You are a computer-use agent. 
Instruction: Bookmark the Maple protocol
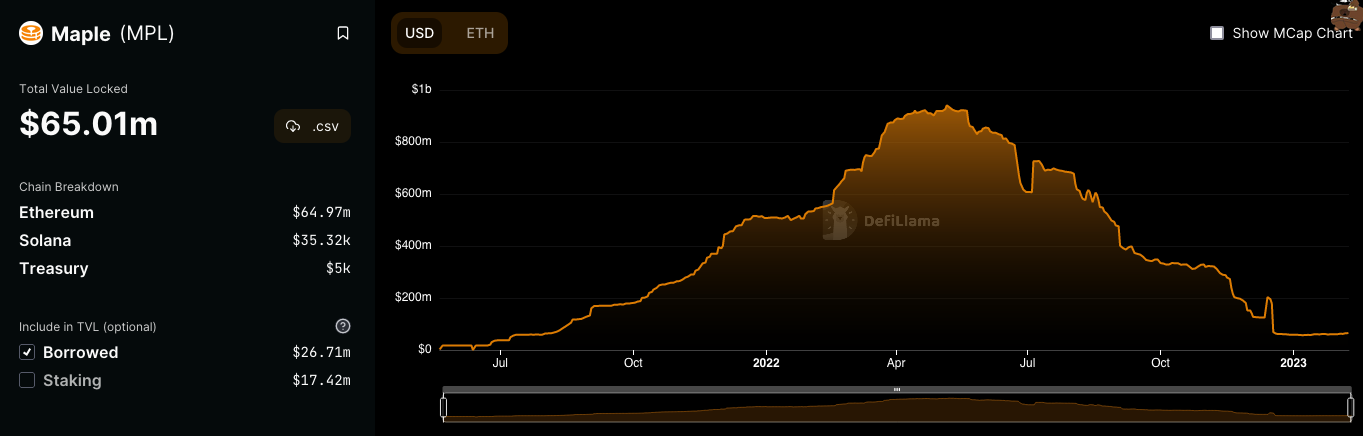(343, 33)
